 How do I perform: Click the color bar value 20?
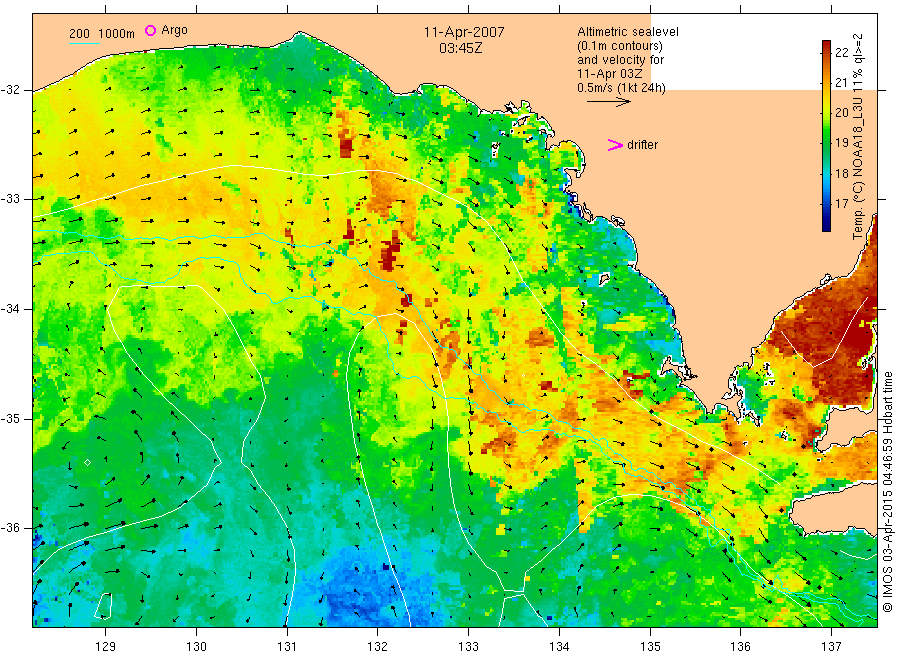(x=841, y=112)
